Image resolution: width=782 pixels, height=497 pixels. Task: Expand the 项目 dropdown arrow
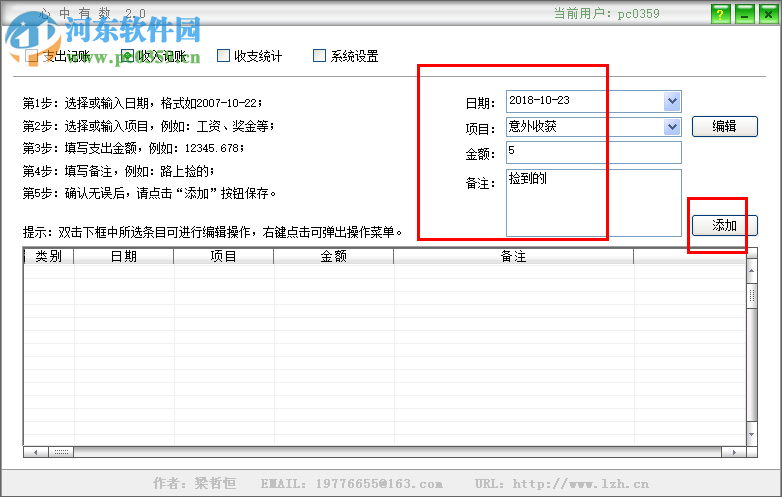(672, 127)
